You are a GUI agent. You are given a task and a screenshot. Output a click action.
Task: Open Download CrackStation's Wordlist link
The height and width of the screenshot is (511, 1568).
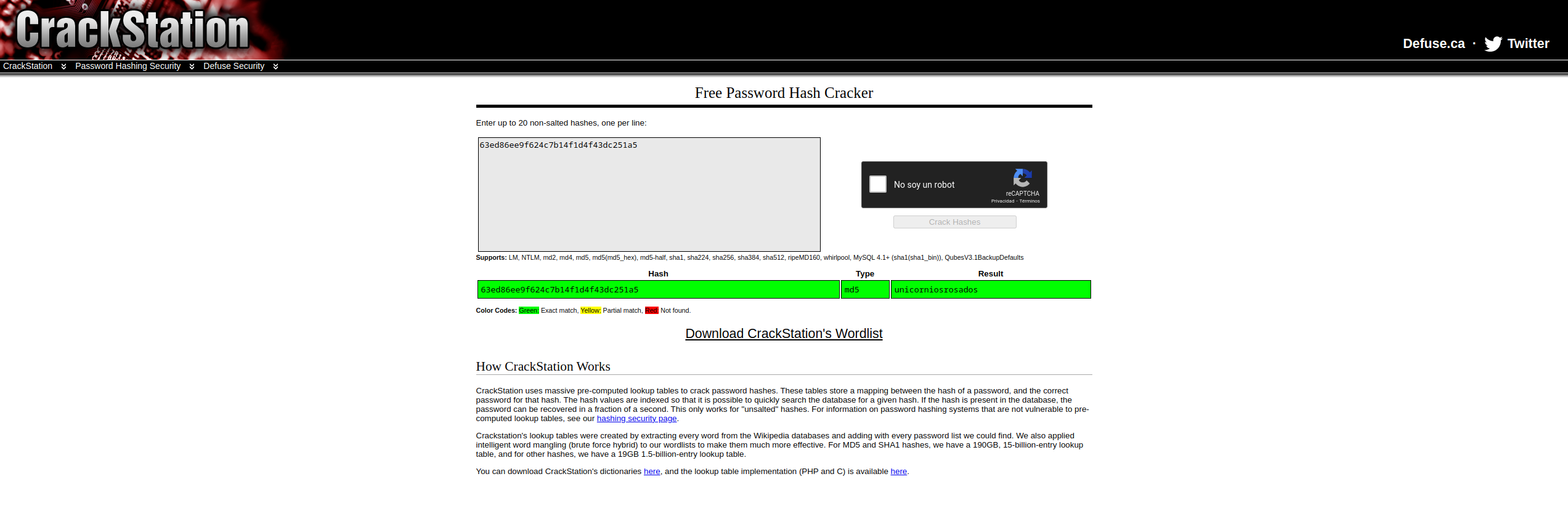tap(783, 334)
